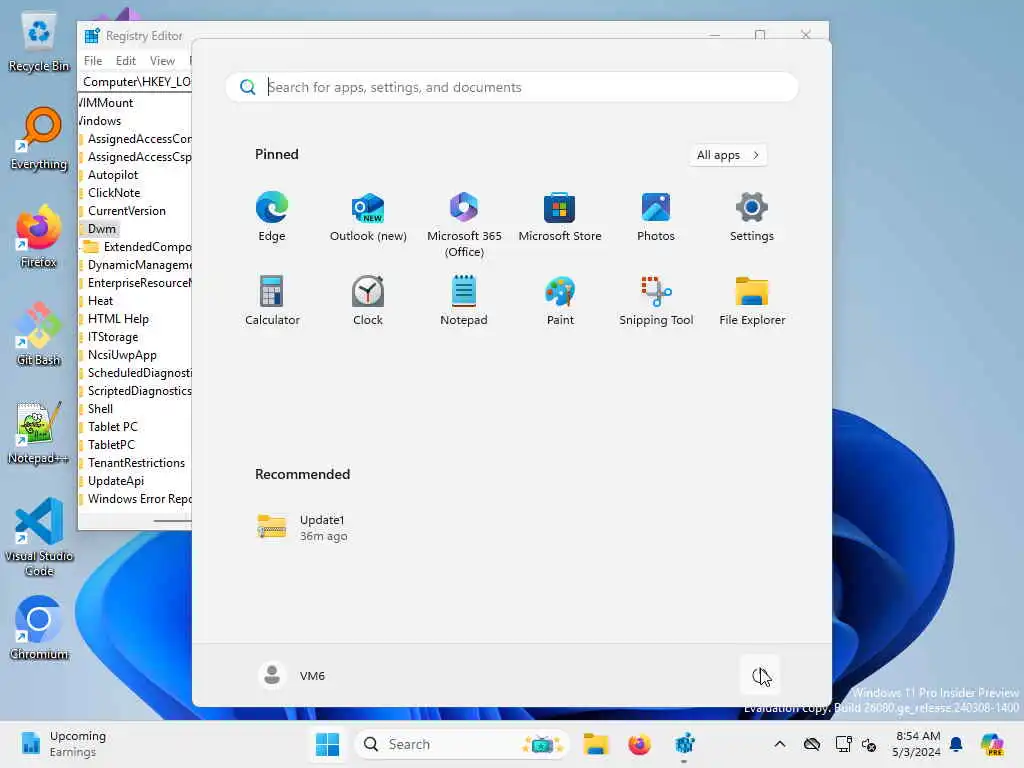Click the Registry Editor address bar
Screen dimensions: 1024x768
[136, 82]
